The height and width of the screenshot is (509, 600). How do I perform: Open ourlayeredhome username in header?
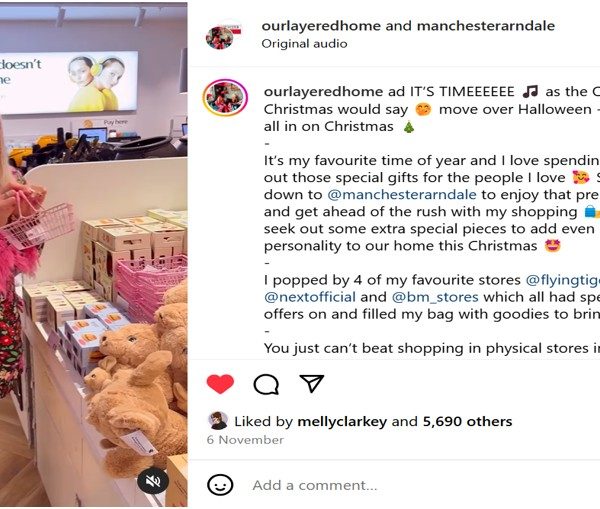point(321,26)
